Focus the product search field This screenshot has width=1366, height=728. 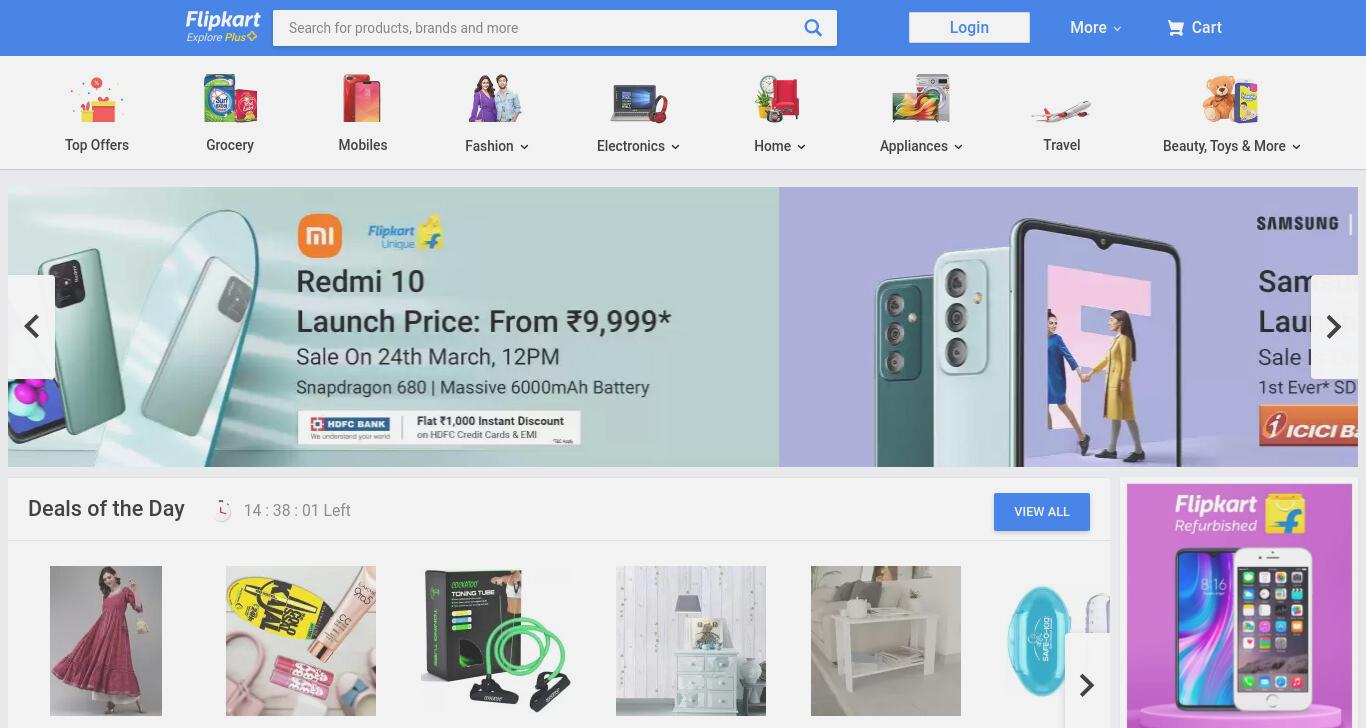pos(540,28)
